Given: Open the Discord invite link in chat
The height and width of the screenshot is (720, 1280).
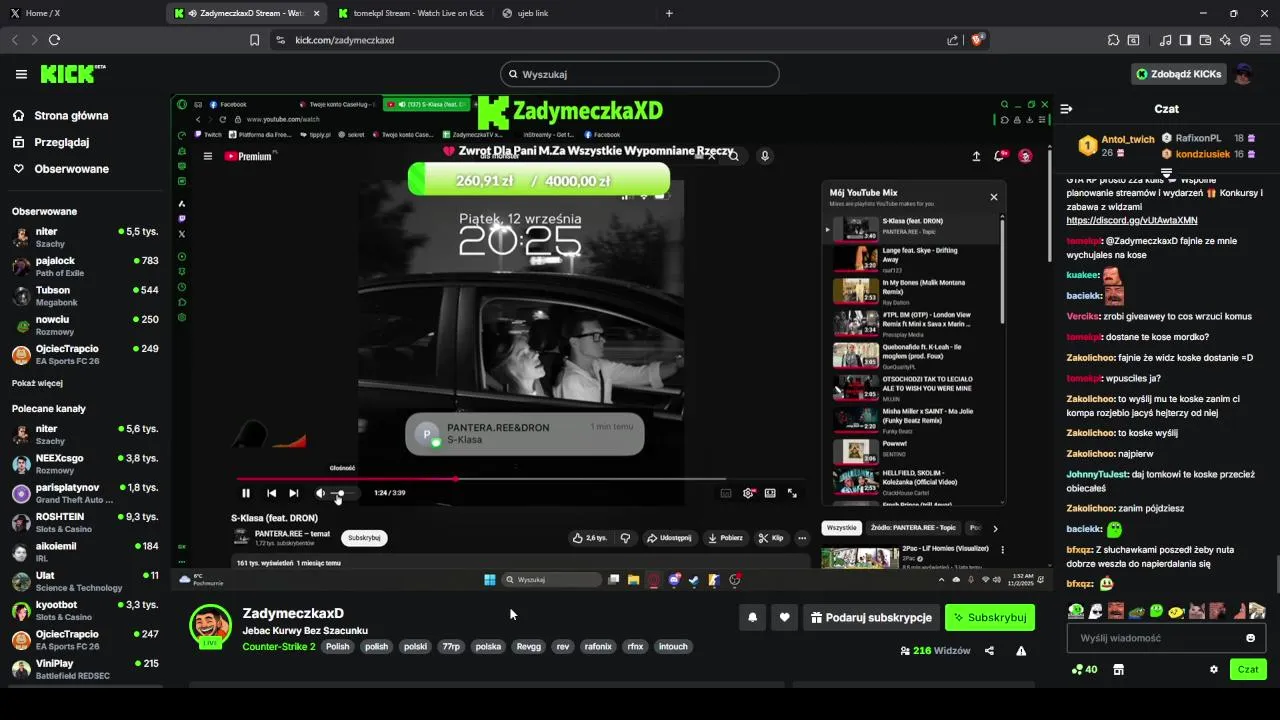Looking at the screenshot, I should [1131, 220].
